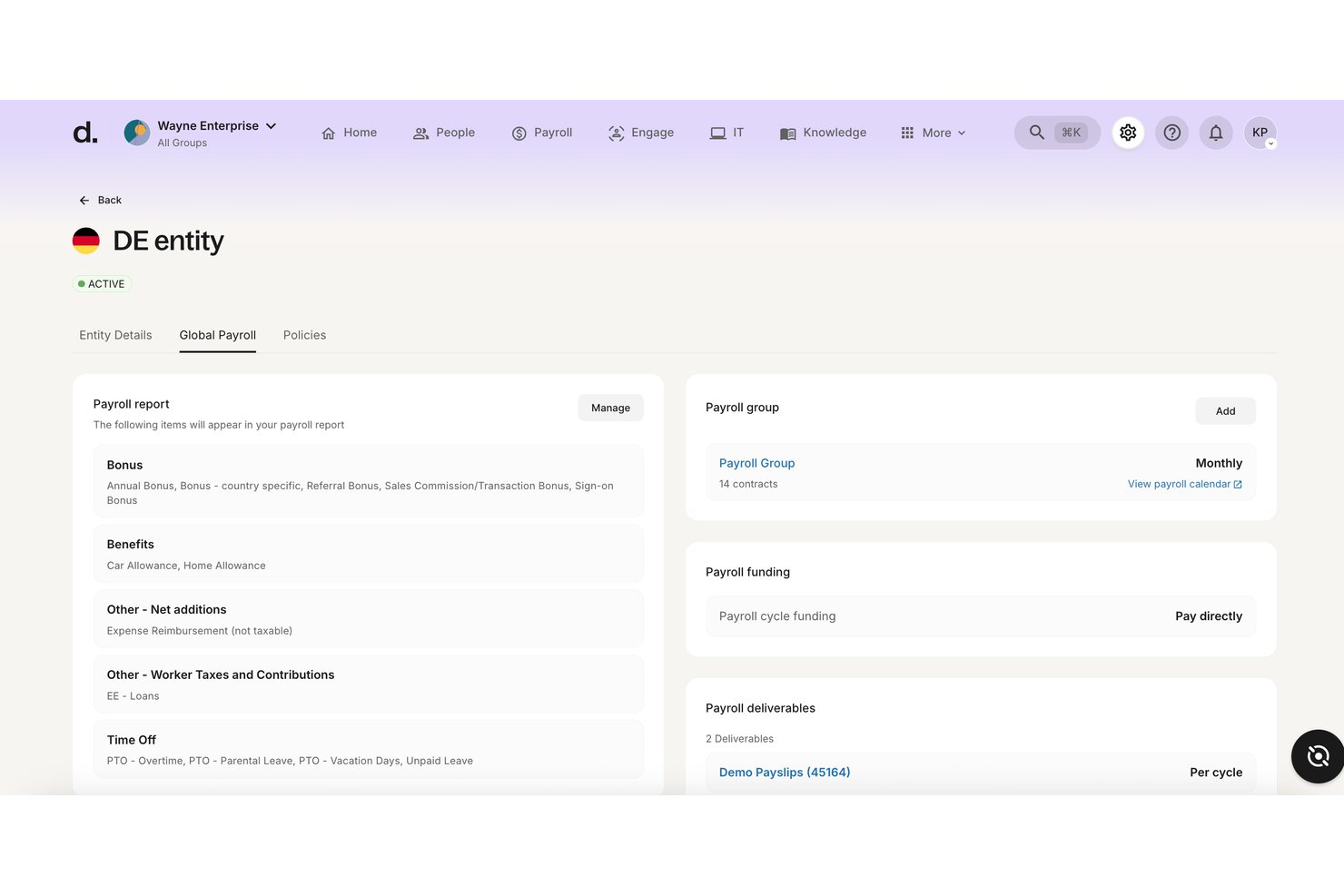
Task: Click the floating round assistant icon
Action: [x=1318, y=756]
